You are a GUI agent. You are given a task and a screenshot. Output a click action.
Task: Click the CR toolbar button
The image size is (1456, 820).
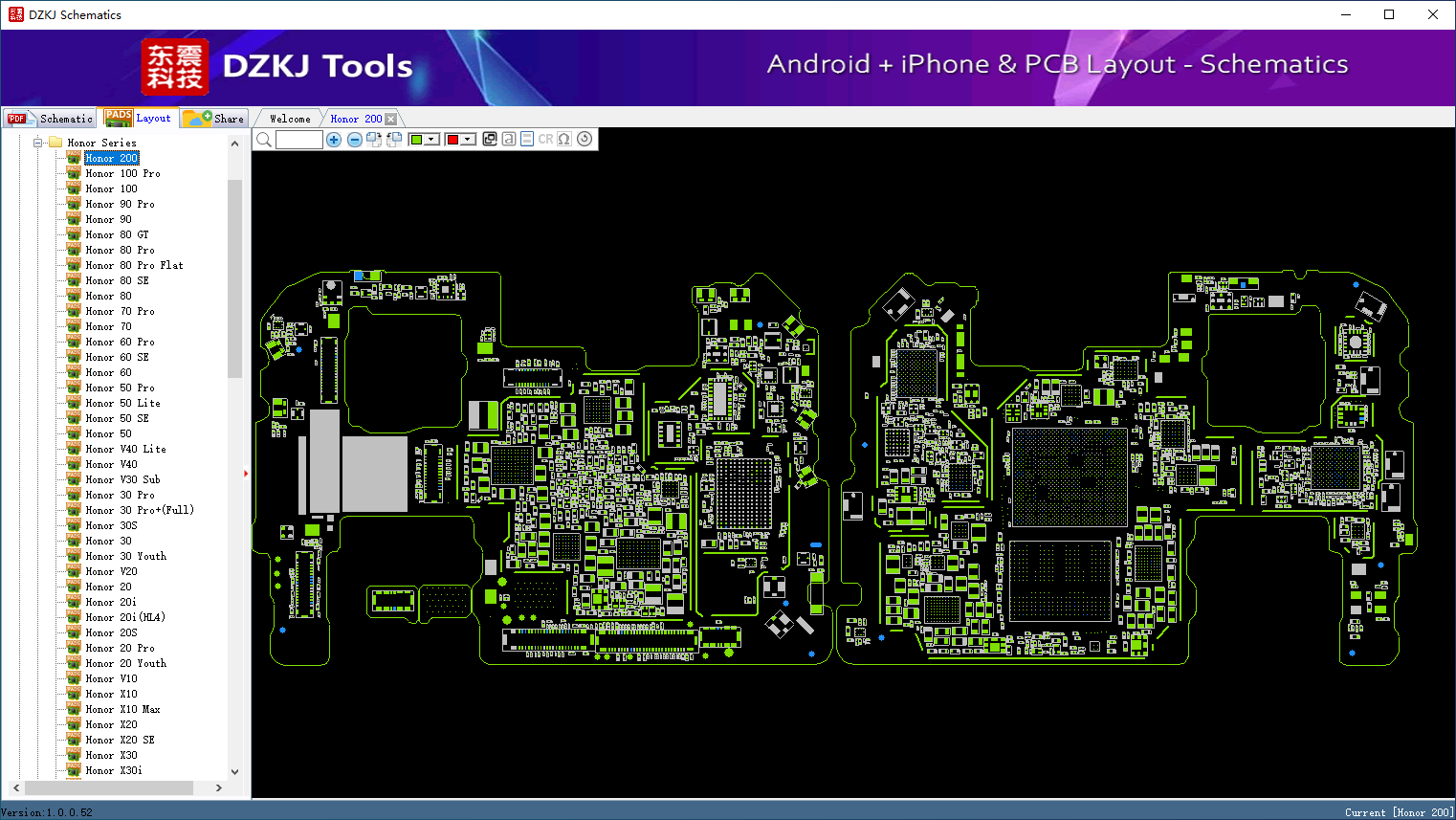point(545,139)
